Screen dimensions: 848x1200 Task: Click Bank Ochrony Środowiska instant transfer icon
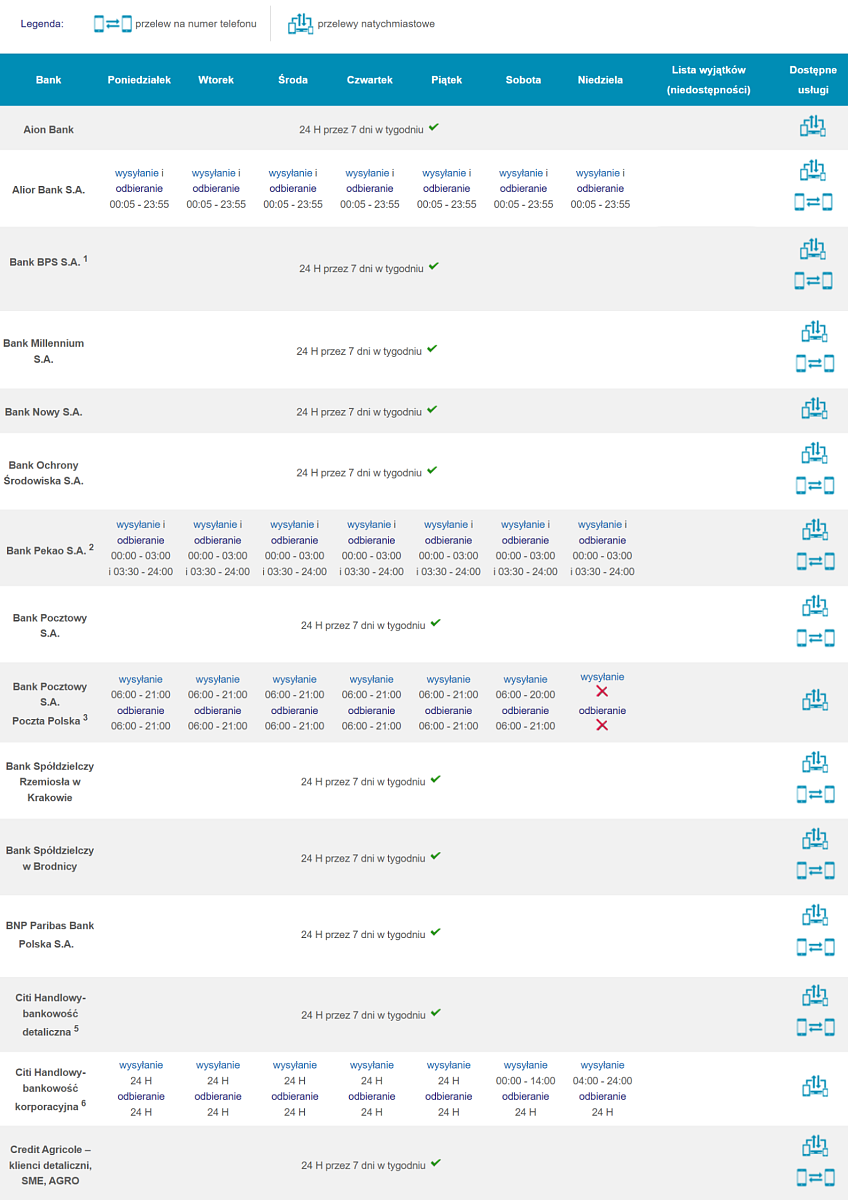point(814,453)
